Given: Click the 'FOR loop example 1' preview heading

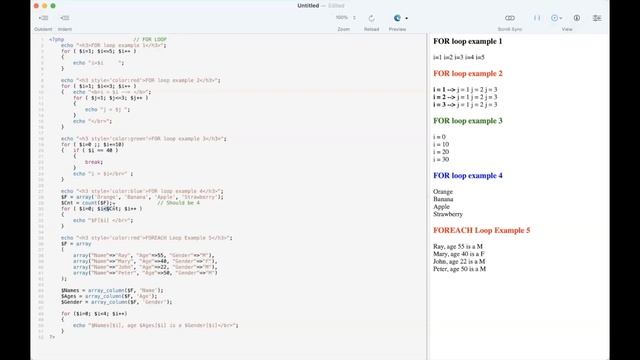Looking at the screenshot, I should (x=468, y=41).
